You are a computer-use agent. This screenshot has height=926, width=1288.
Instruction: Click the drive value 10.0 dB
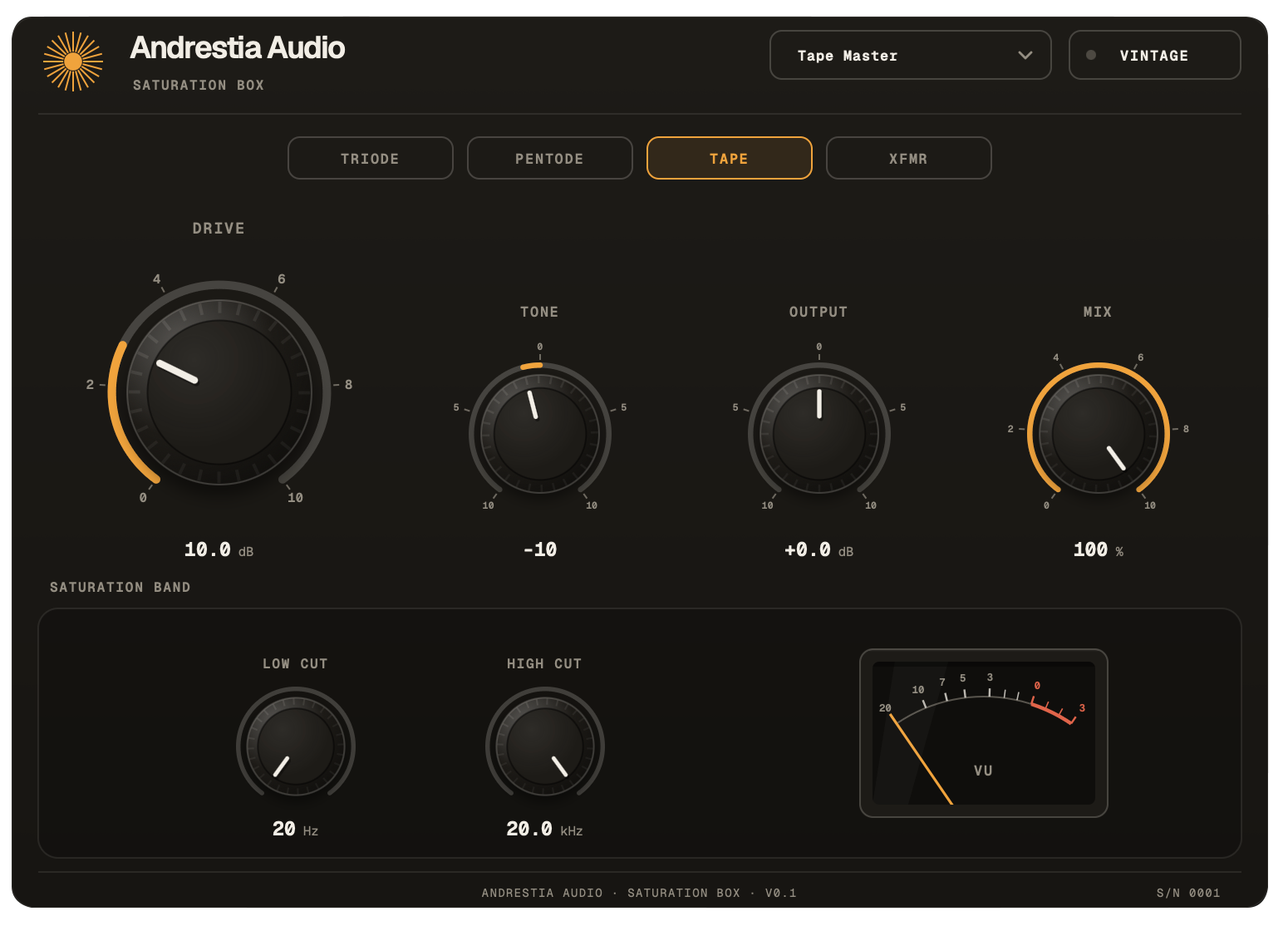tap(219, 550)
